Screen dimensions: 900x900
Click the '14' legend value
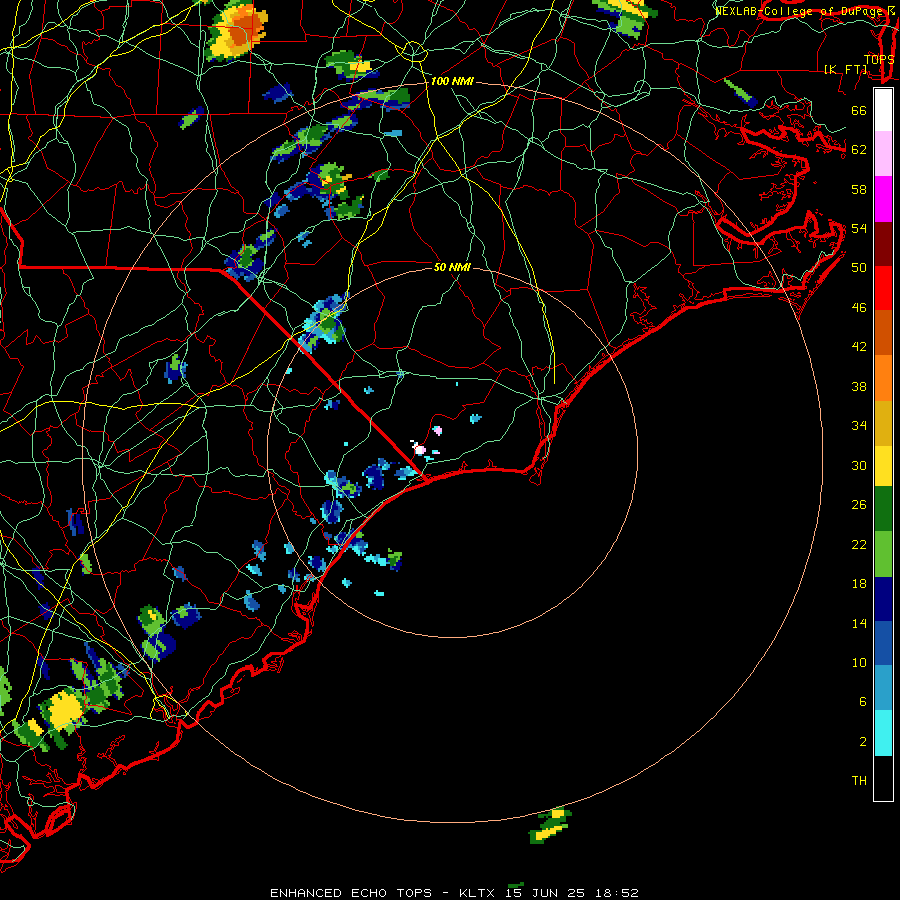859,623
